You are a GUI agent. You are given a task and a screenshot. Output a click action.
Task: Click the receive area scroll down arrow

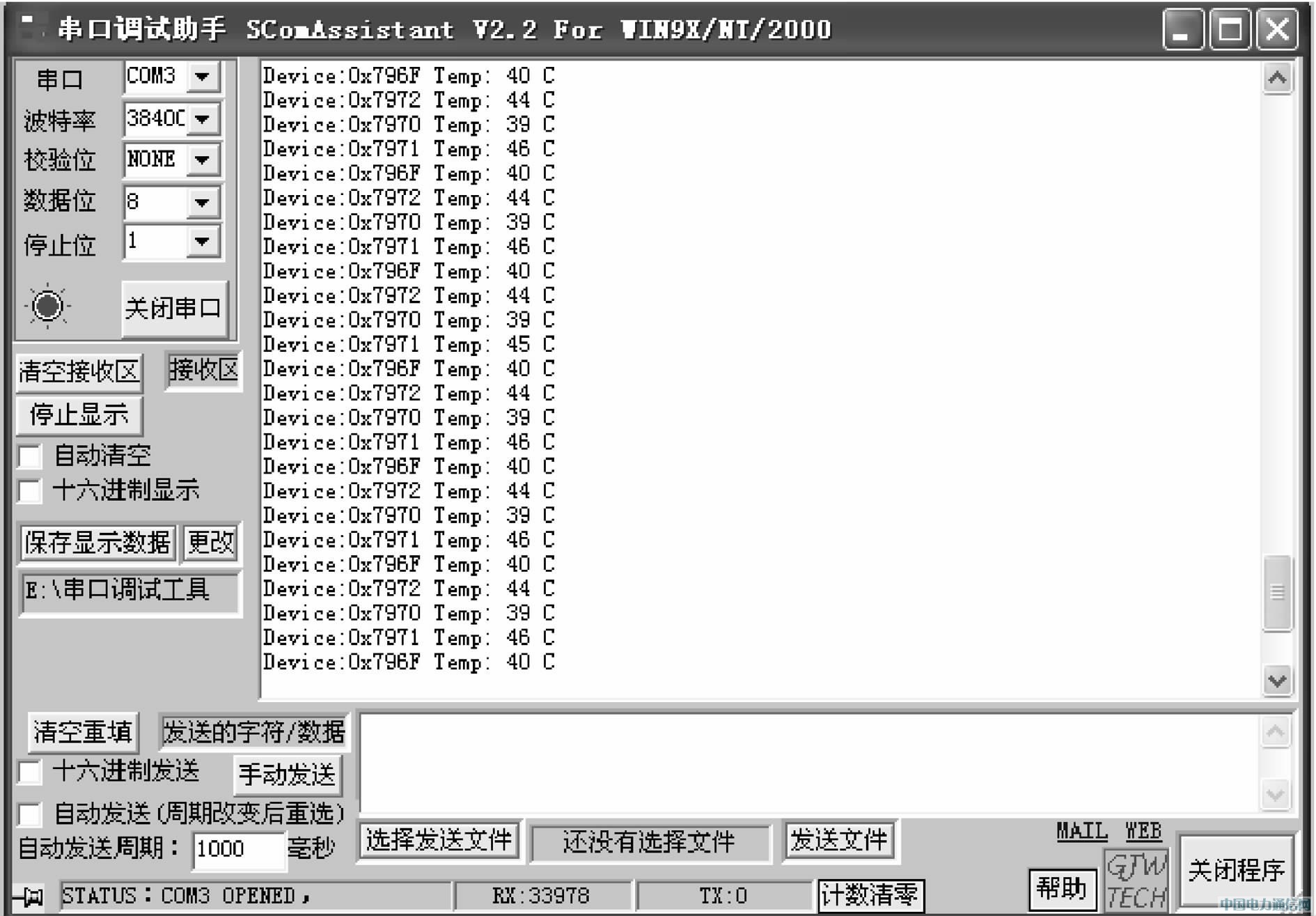(x=1277, y=681)
